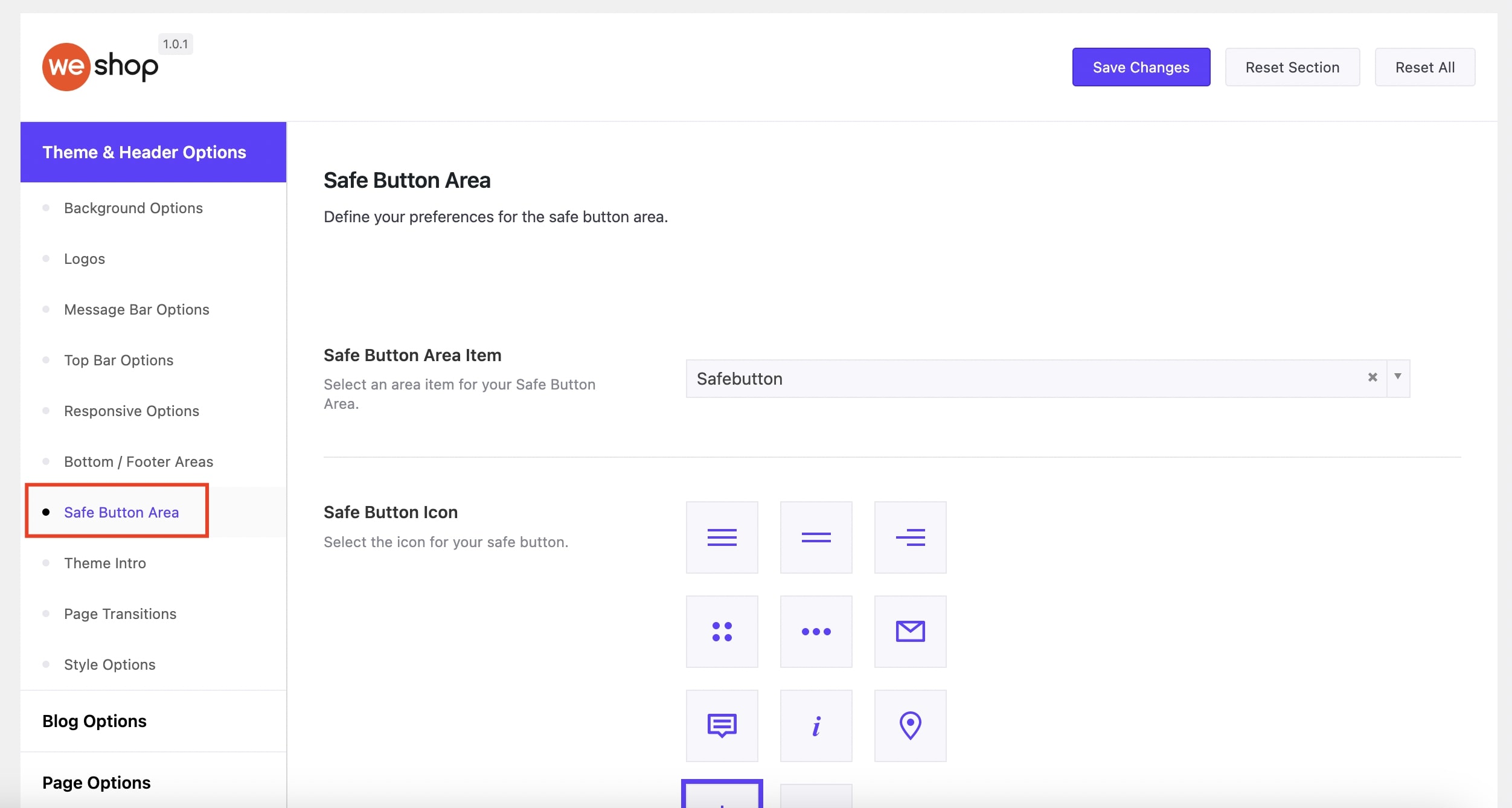Click the WeShop logo

coord(100,66)
